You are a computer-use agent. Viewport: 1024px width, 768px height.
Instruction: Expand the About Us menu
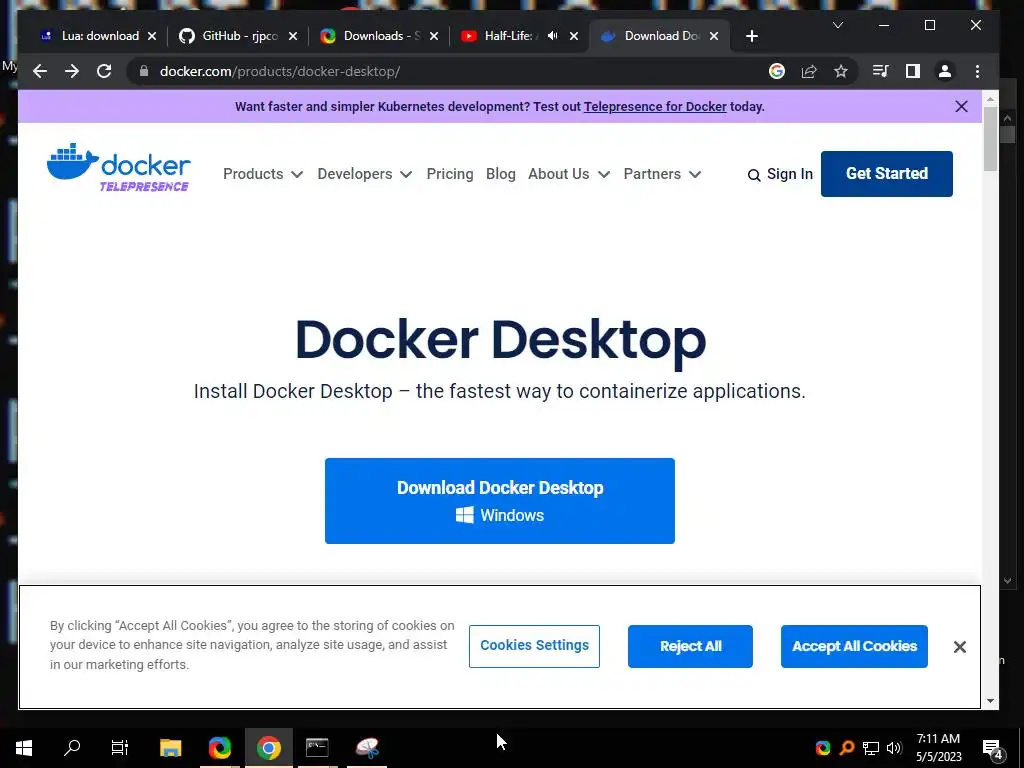569,174
